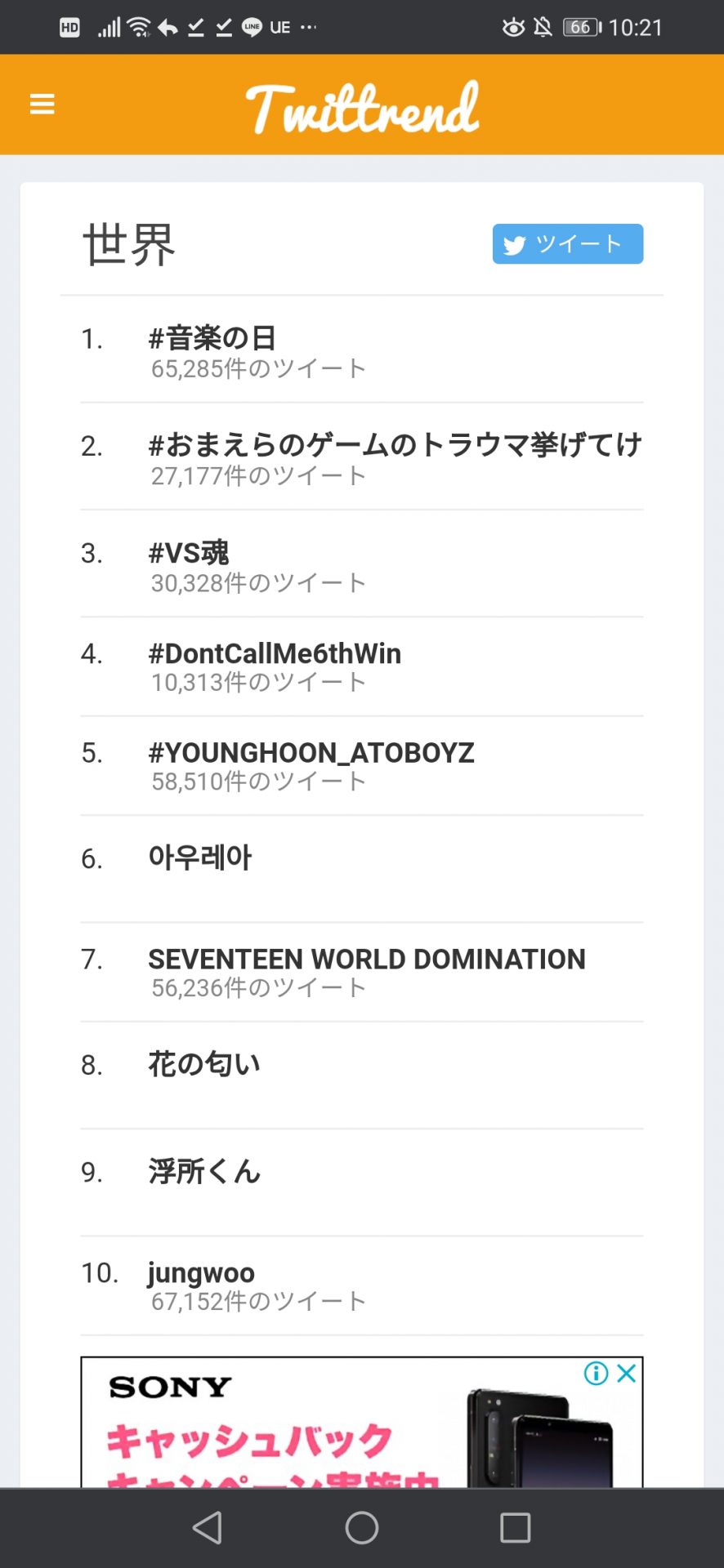The width and height of the screenshot is (724, 1568).
Task: Open the #おまえらのゲームのトラウマ挙げてけ trend
Action: click(395, 445)
